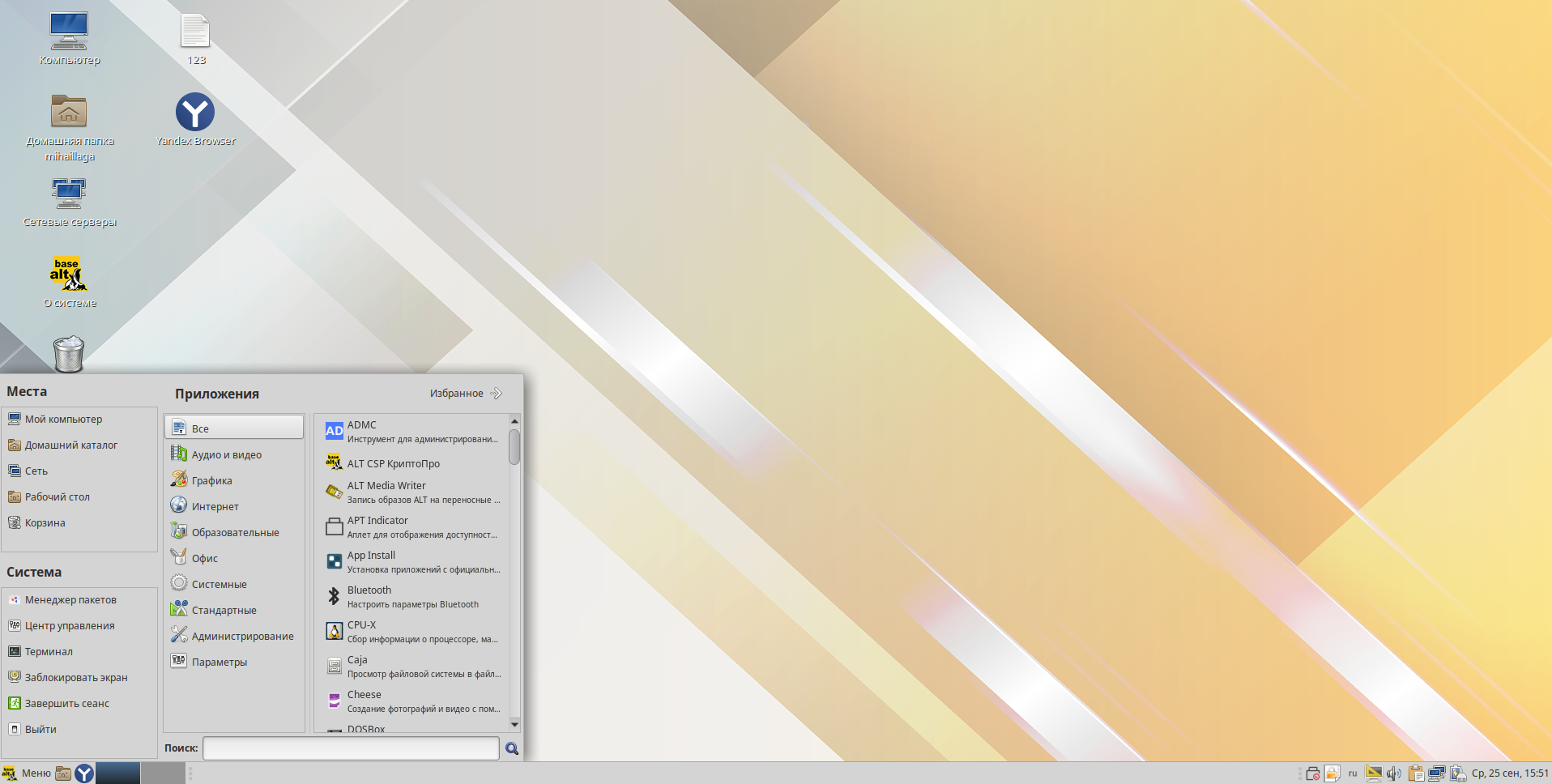Click the application list scrollbar thumb

(514, 447)
